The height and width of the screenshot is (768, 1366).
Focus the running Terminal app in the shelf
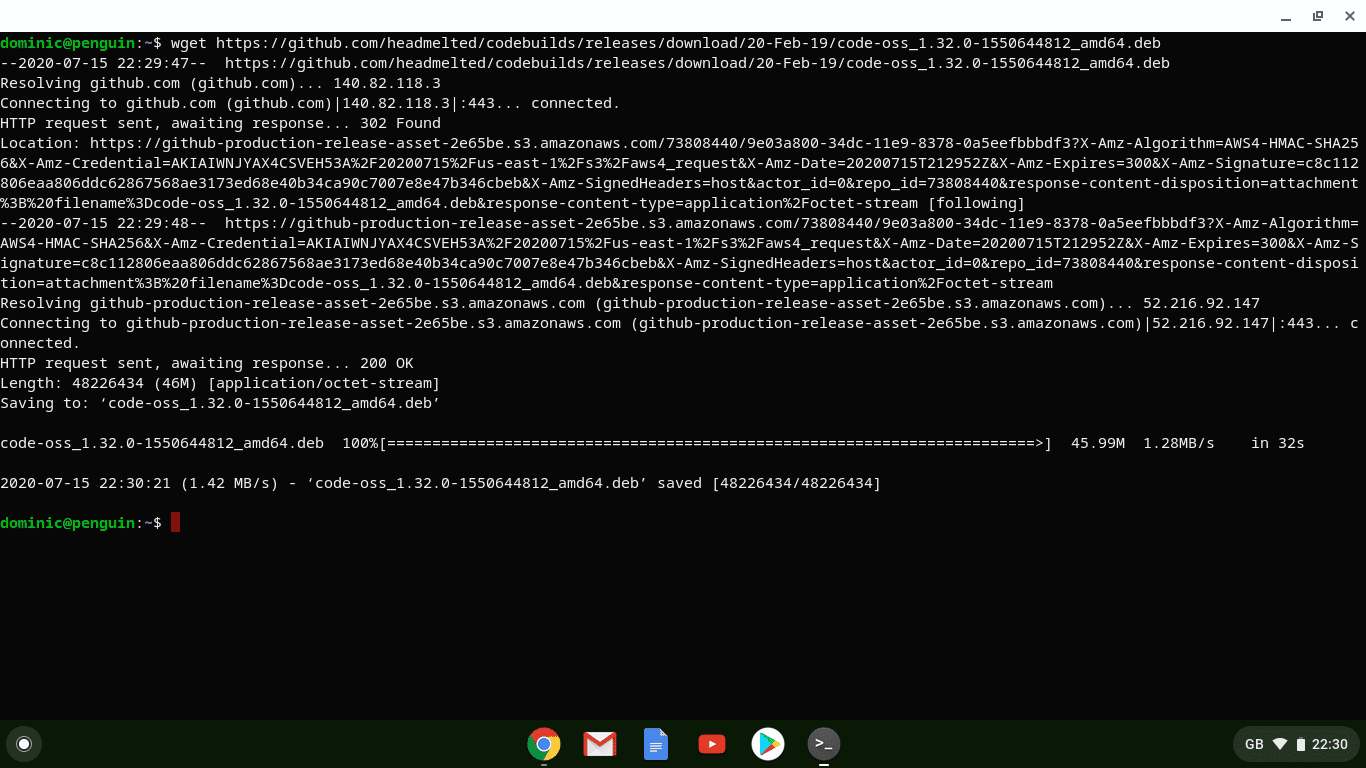(823, 744)
